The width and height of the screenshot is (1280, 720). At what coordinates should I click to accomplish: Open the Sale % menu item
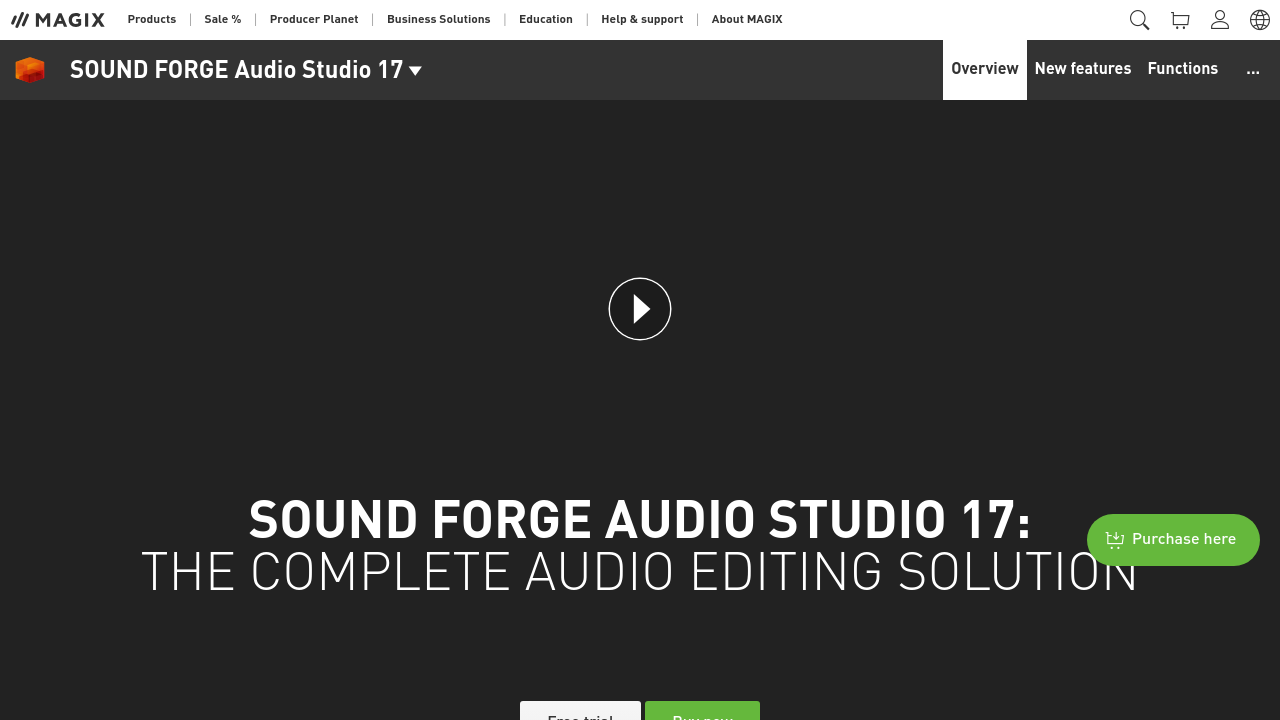click(223, 20)
